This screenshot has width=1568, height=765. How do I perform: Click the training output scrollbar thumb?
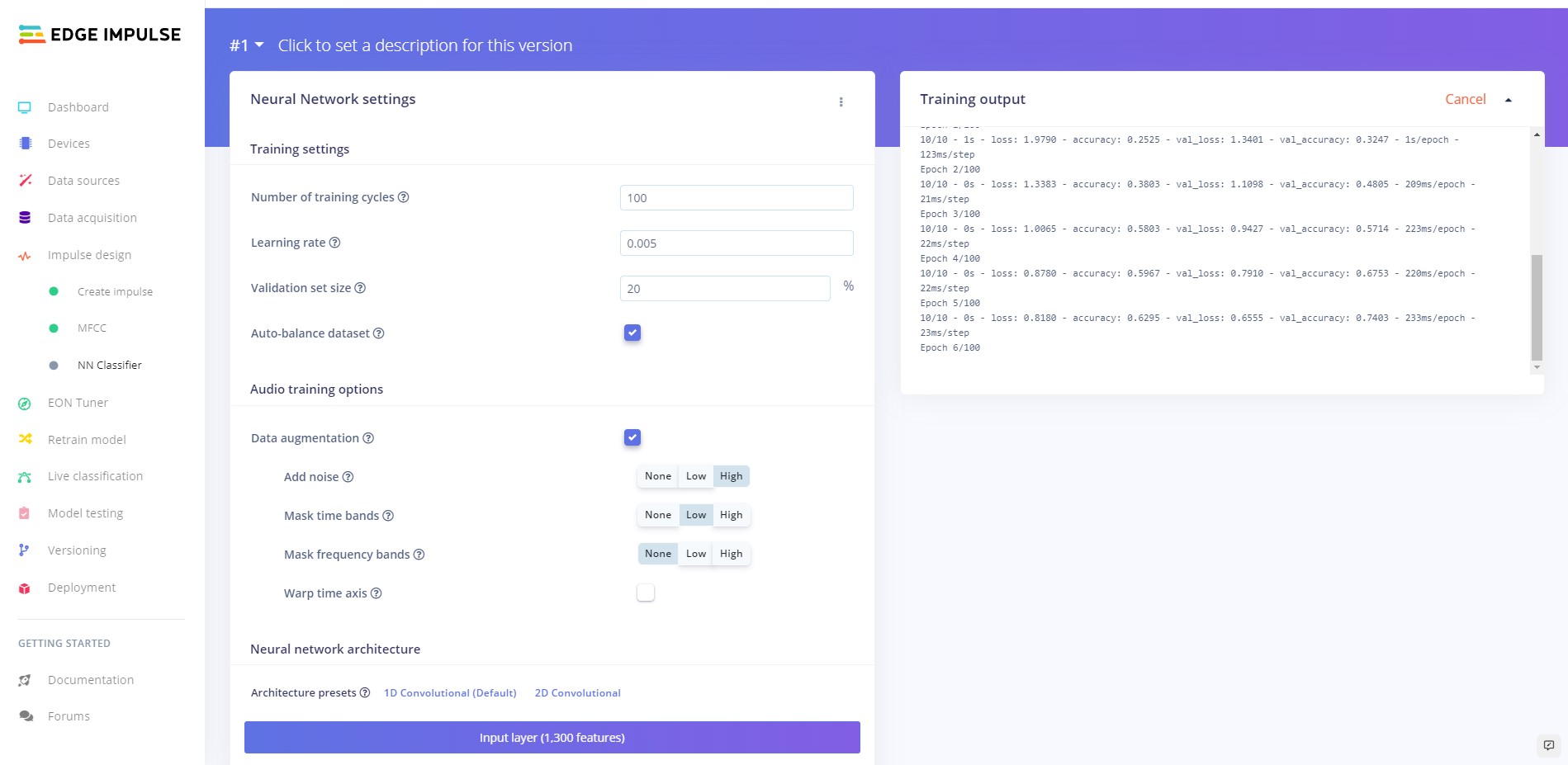(x=1537, y=307)
